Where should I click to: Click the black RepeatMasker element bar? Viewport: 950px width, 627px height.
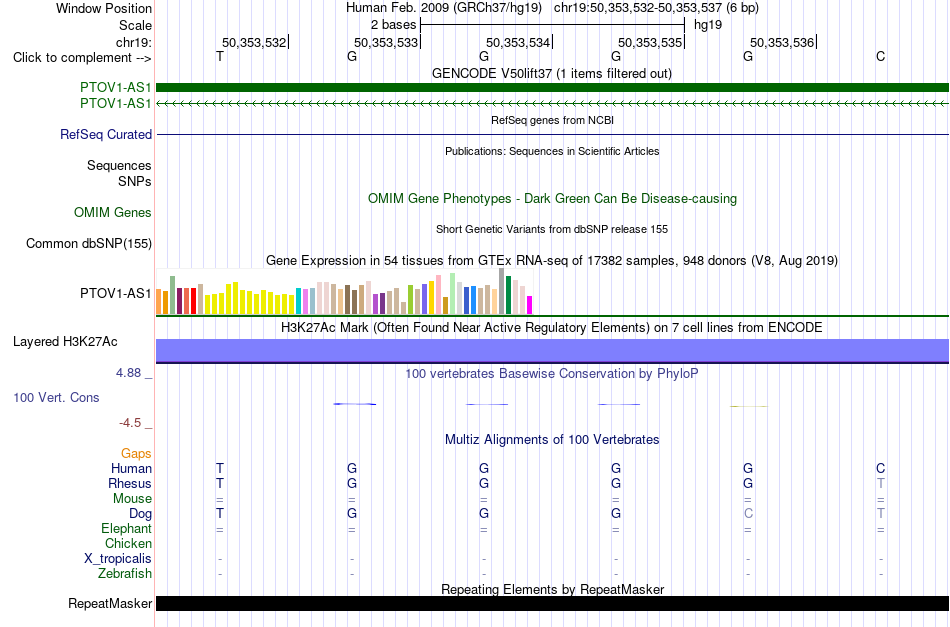(552, 603)
